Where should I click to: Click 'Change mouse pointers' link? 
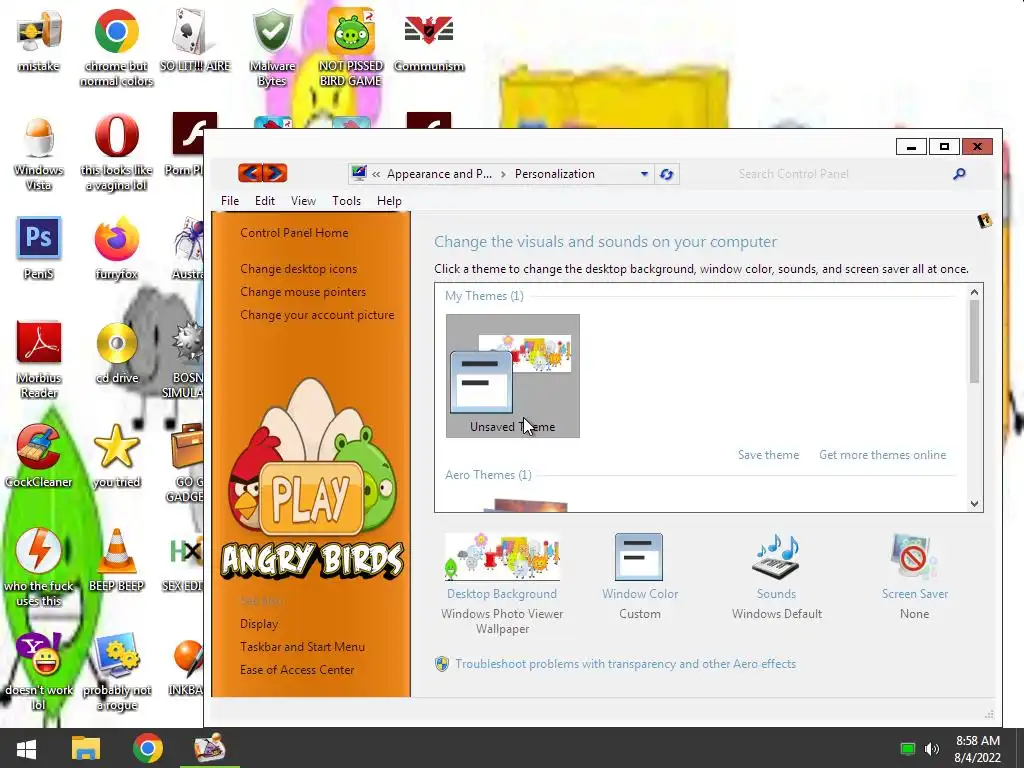[303, 292]
